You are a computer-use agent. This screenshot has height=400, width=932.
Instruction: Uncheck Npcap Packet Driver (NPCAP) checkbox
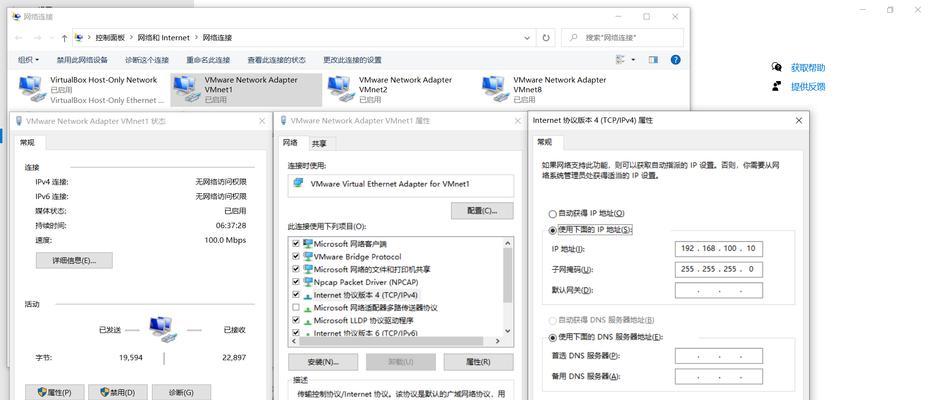(x=296, y=282)
